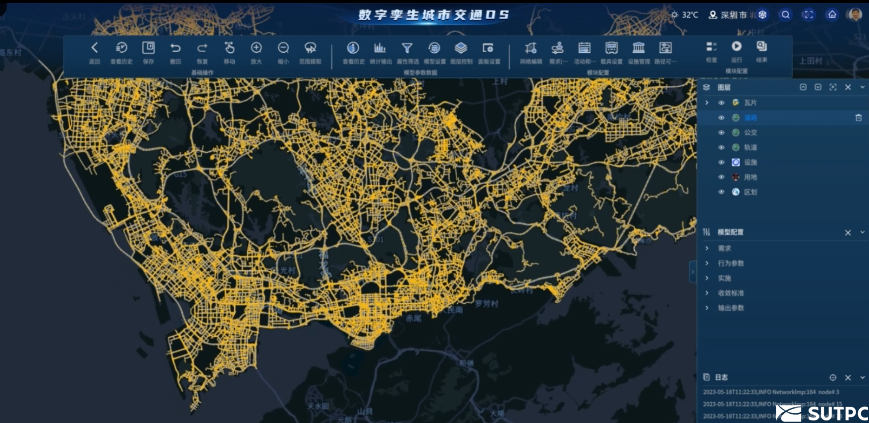Open the 载具设置 vehicle settings icon

point(612,48)
